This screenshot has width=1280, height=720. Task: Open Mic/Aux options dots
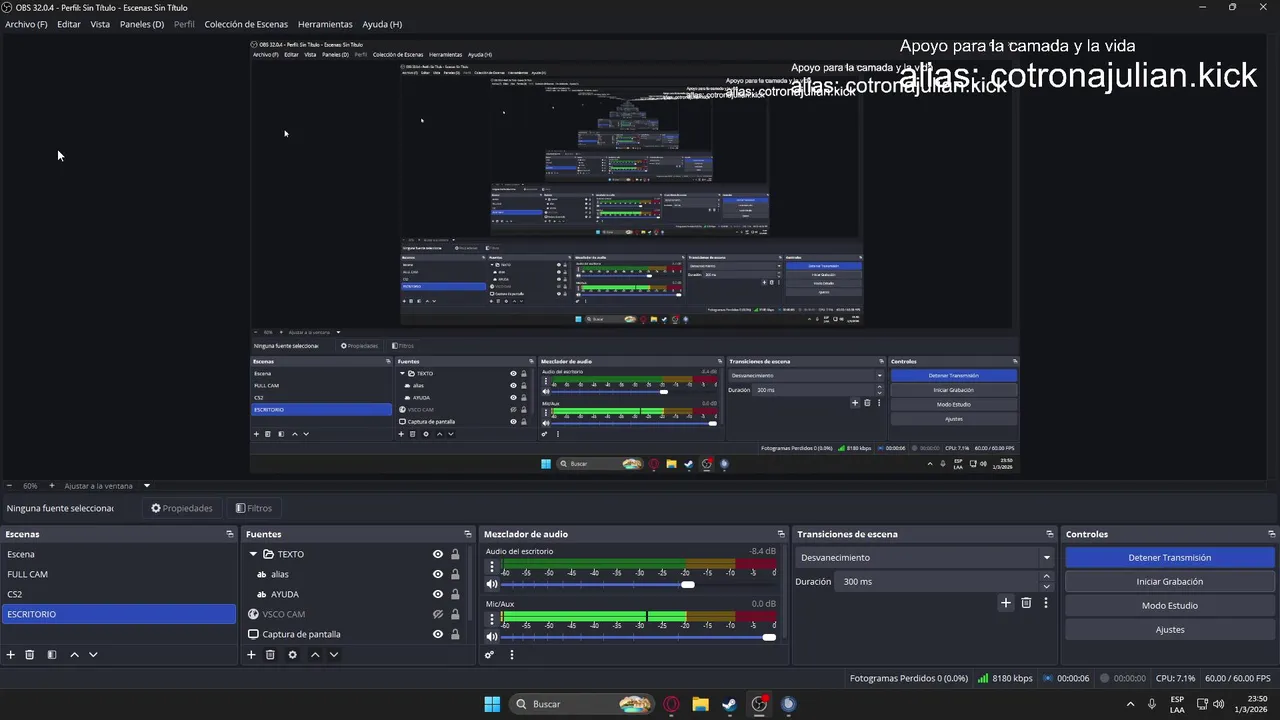click(491, 620)
